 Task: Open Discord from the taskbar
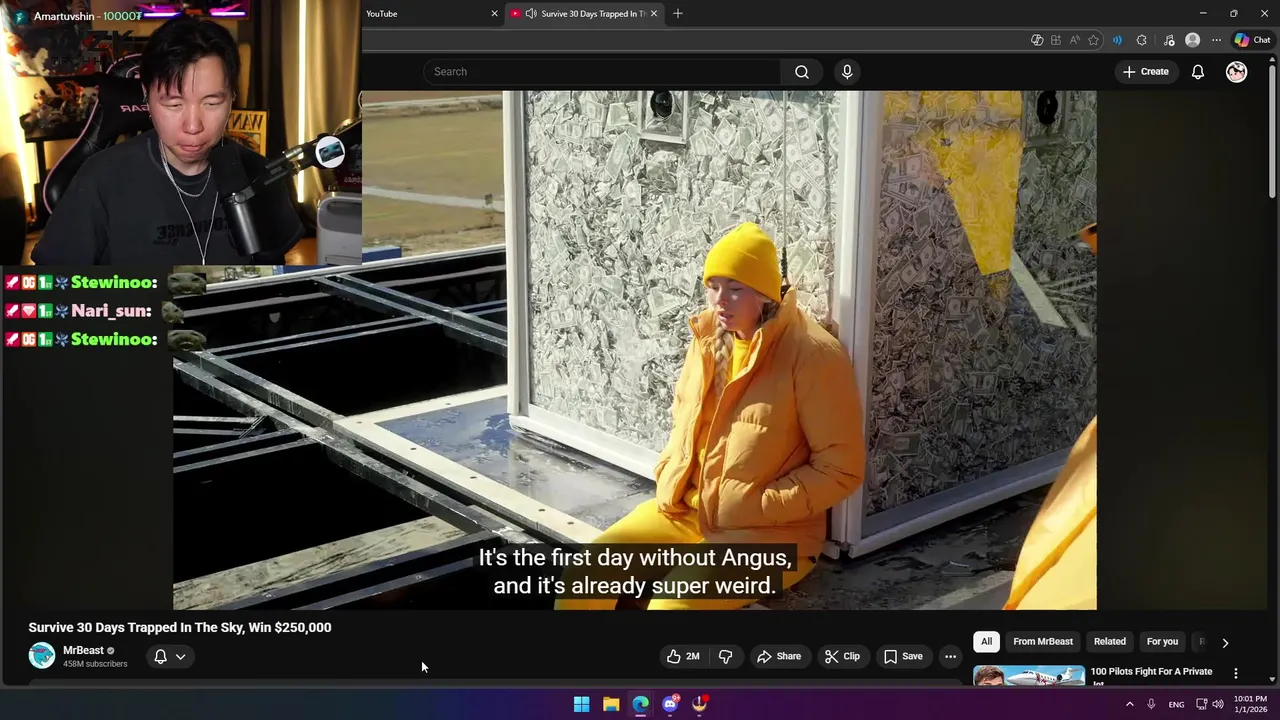click(x=670, y=704)
